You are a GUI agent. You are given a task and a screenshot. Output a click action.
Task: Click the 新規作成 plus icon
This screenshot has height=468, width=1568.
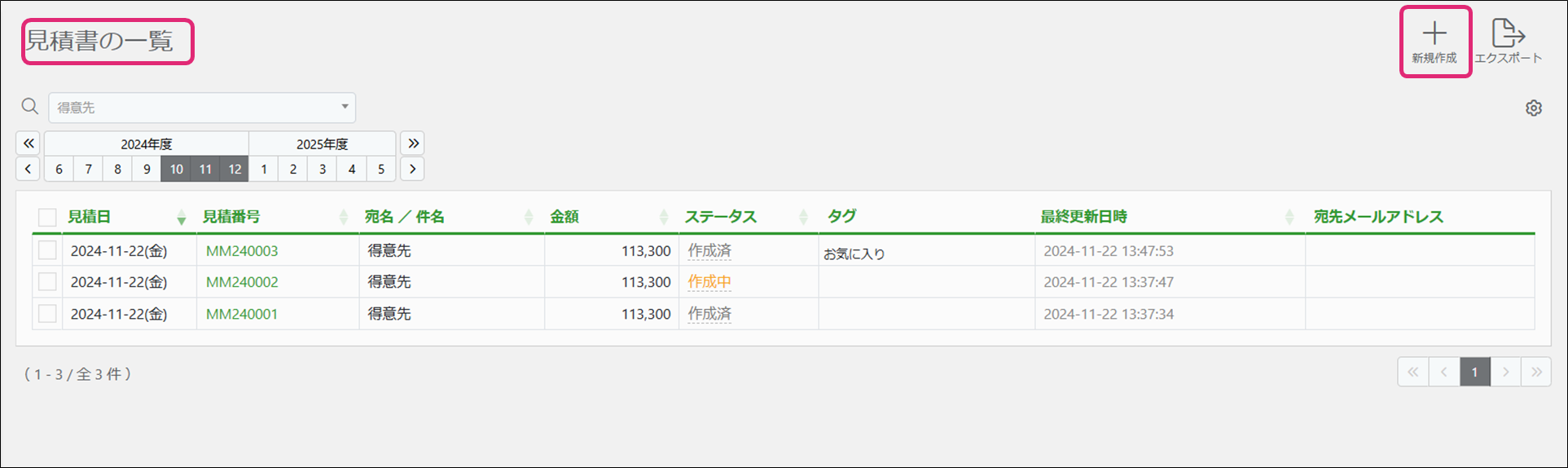1434,33
